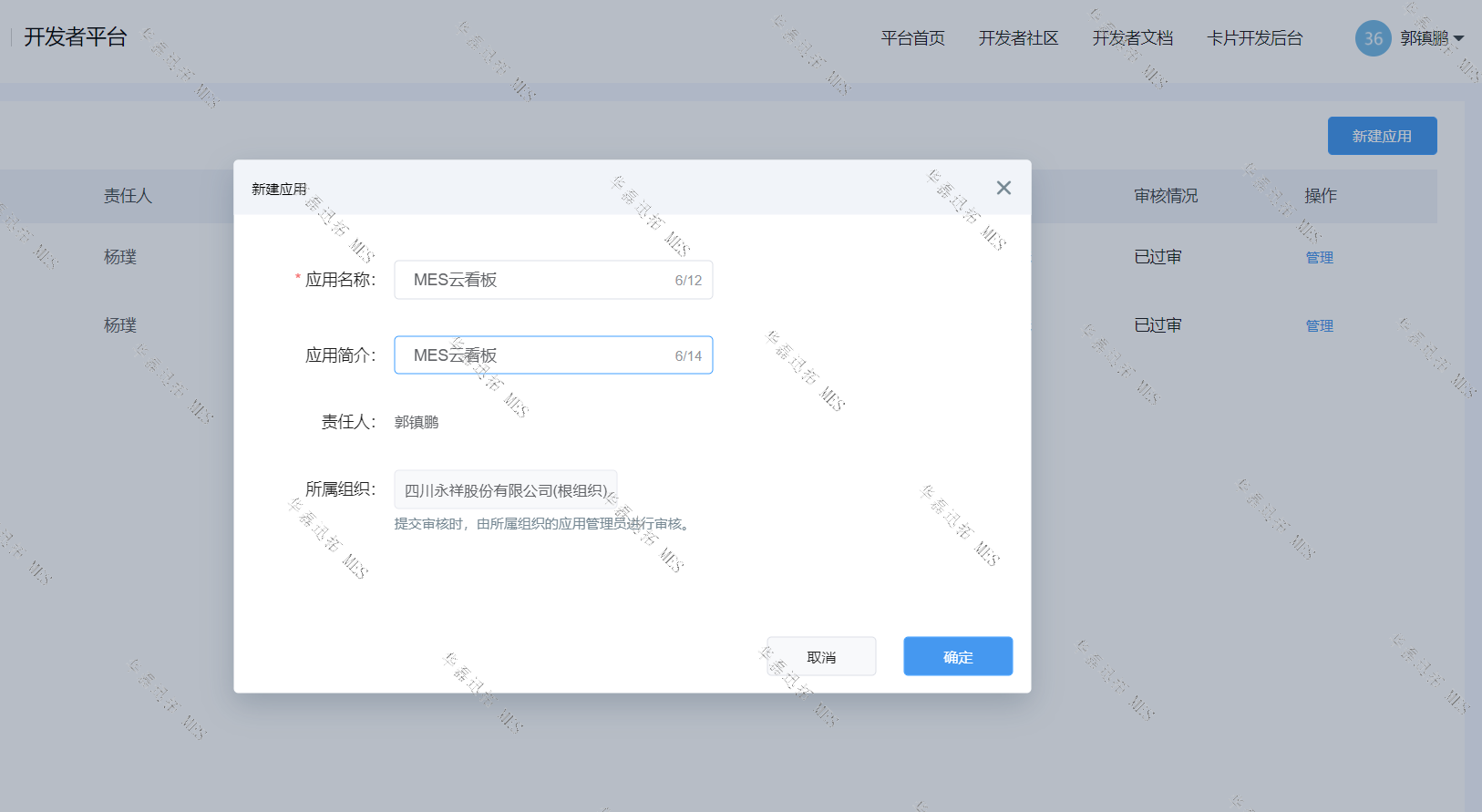Screen dimensions: 1482x812
Task: Open 开发者文档 from the top navigation
Action: click(1132, 38)
